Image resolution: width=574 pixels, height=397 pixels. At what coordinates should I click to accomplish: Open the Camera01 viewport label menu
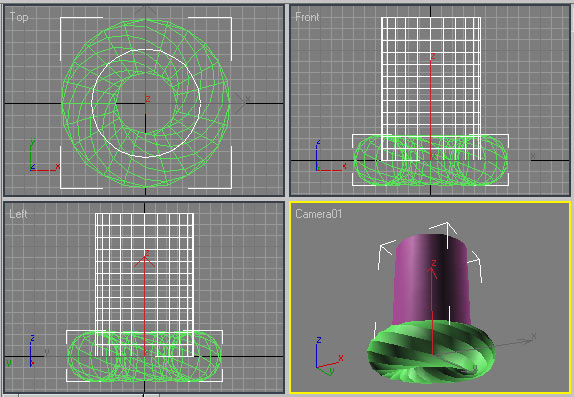click(318, 214)
